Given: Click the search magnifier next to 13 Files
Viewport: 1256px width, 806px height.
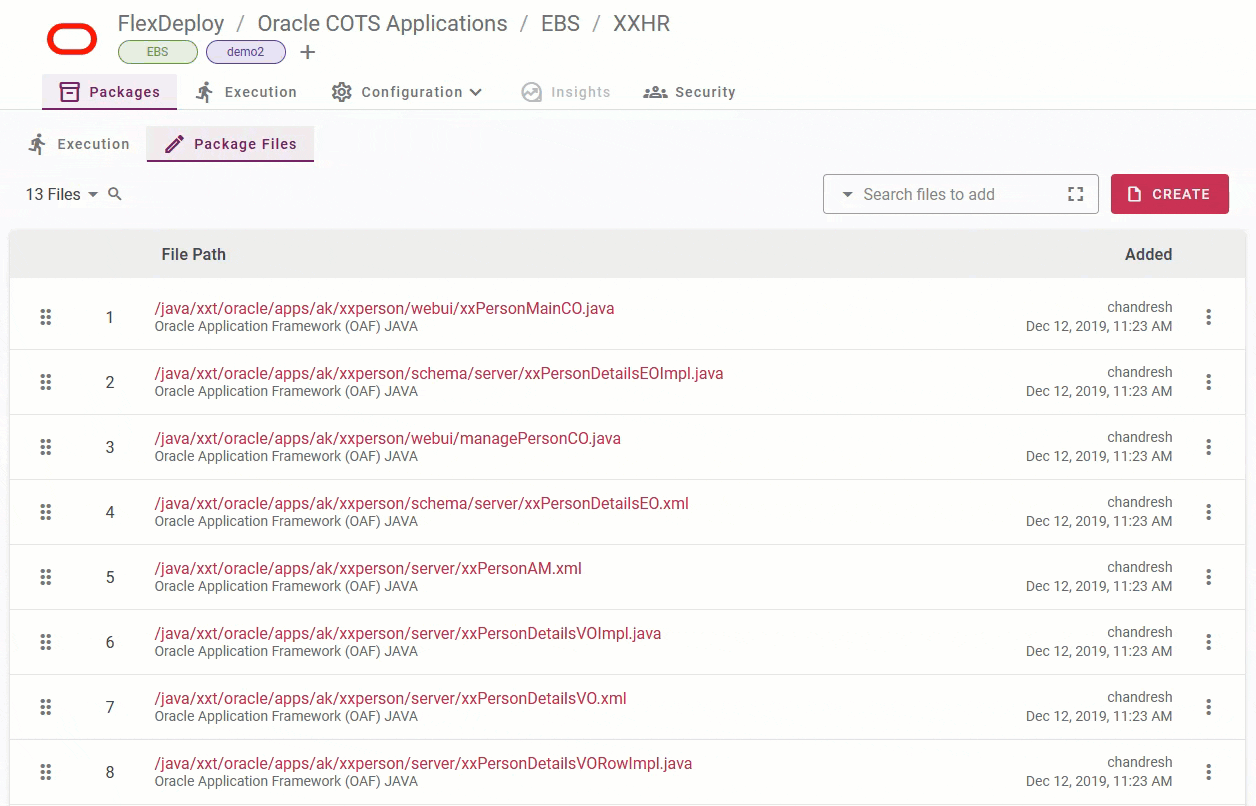Looking at the screenshot, I should click(x=115, y=194).
